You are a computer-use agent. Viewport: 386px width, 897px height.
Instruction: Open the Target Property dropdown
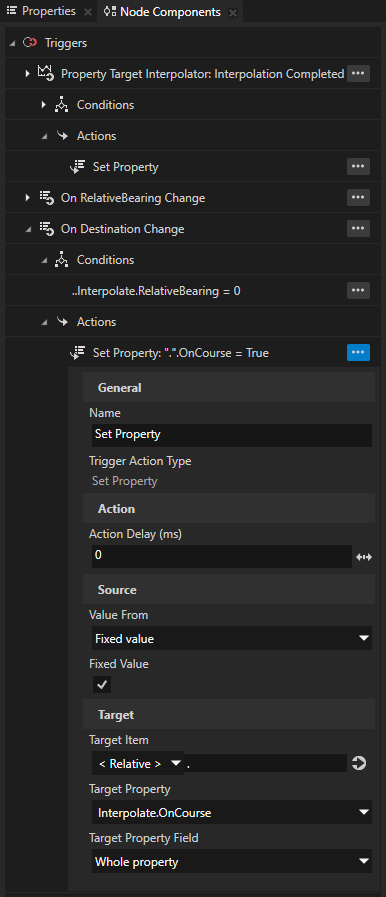pyautogui.click(x=232, y=812)
